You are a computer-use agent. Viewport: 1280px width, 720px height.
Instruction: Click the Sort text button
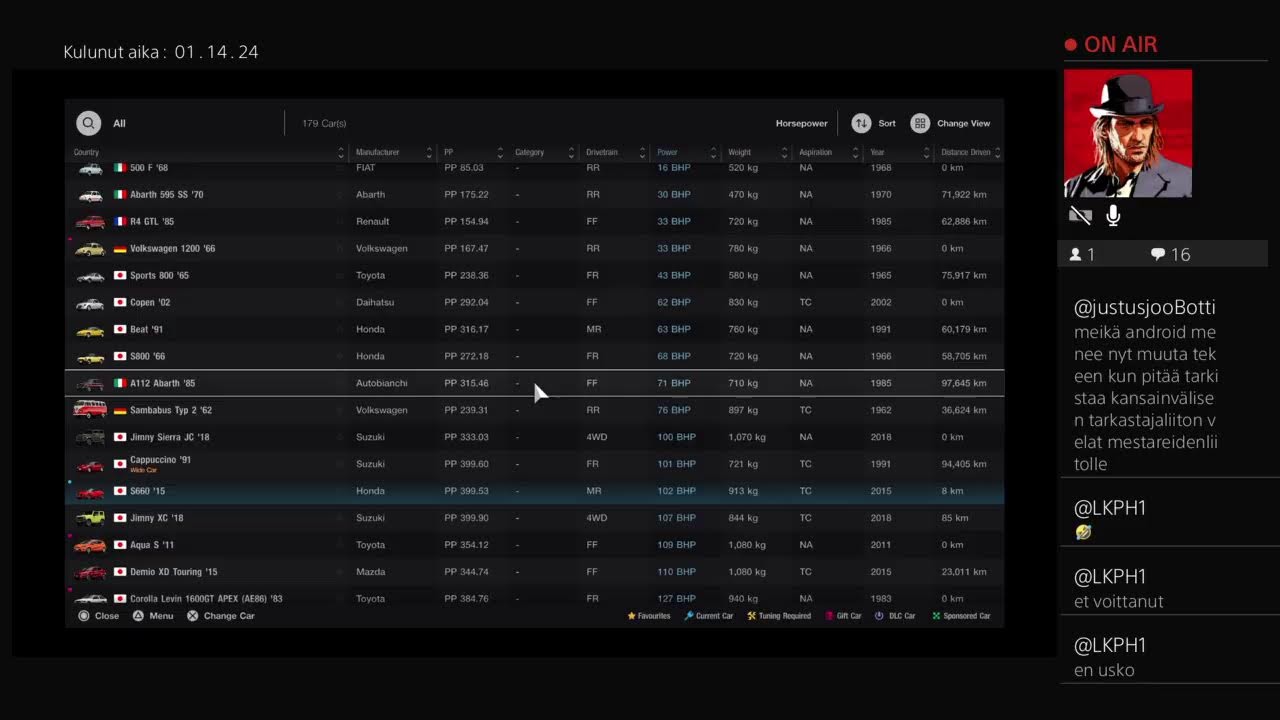tap(887, 124)
